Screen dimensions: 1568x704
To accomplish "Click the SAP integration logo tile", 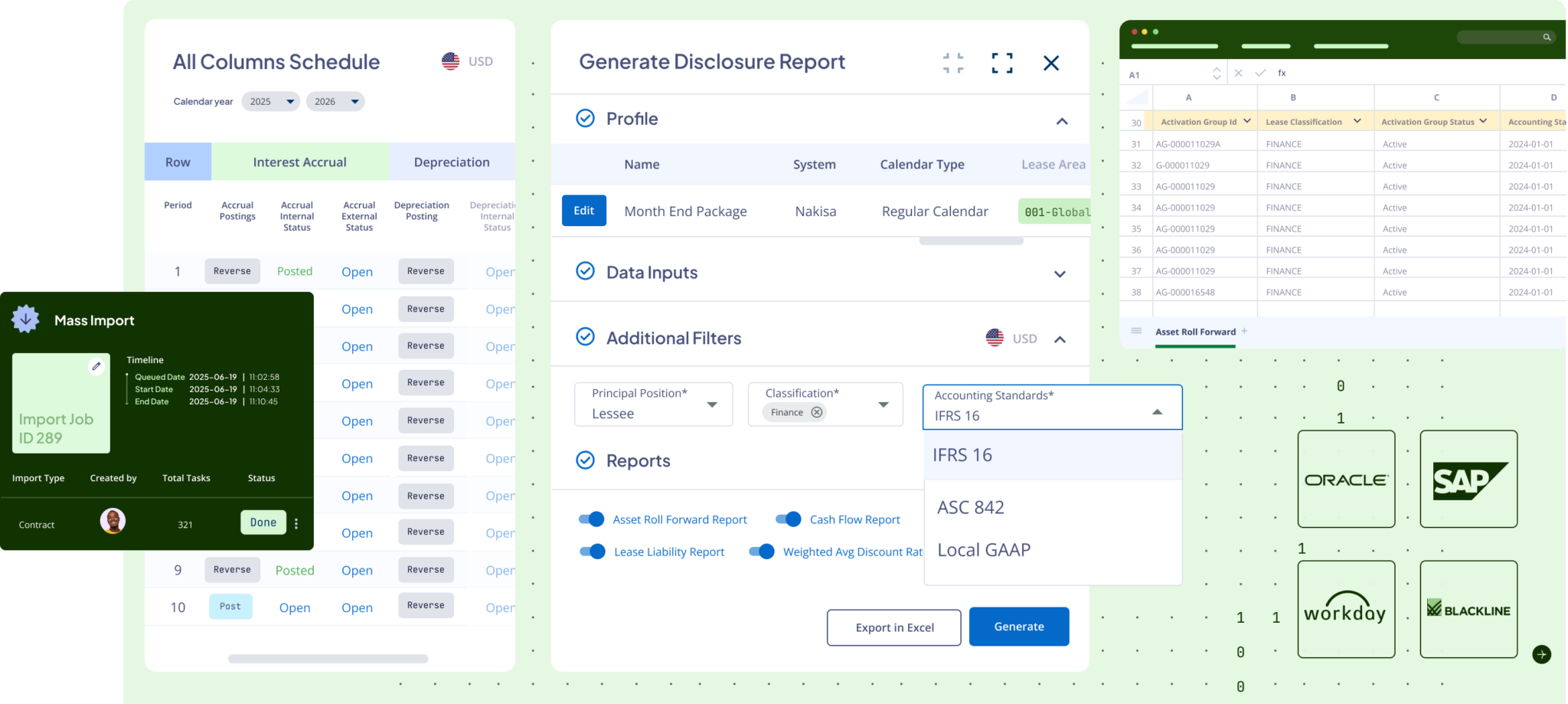I will 1468,479.
